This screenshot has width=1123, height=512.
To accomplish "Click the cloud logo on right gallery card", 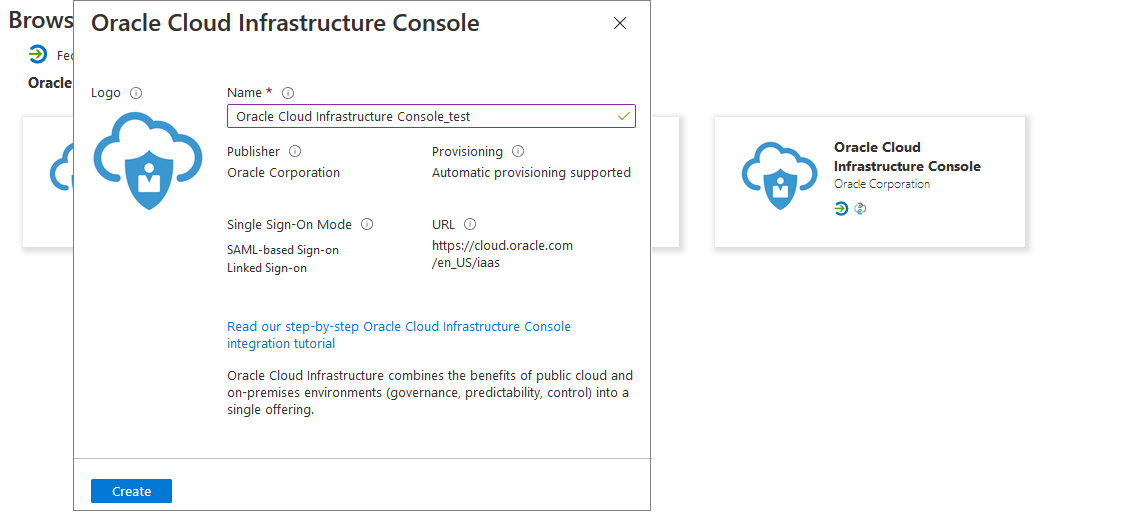I will pyautogui.click(x=779, y=176).
